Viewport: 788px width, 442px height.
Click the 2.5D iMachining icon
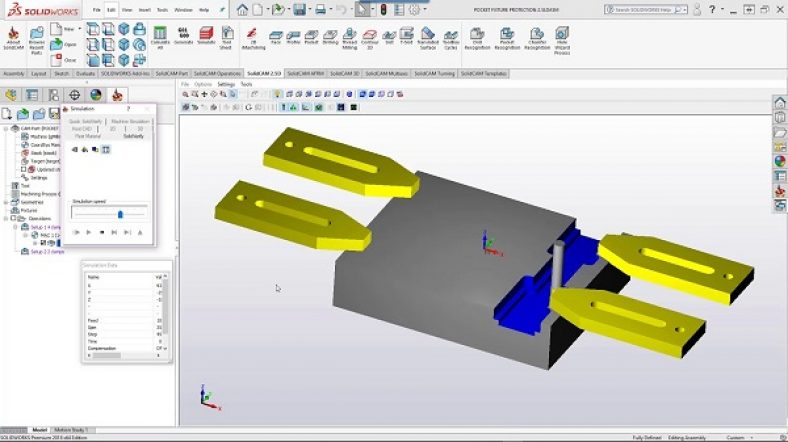pyautogui.click(x=253, y=38)
